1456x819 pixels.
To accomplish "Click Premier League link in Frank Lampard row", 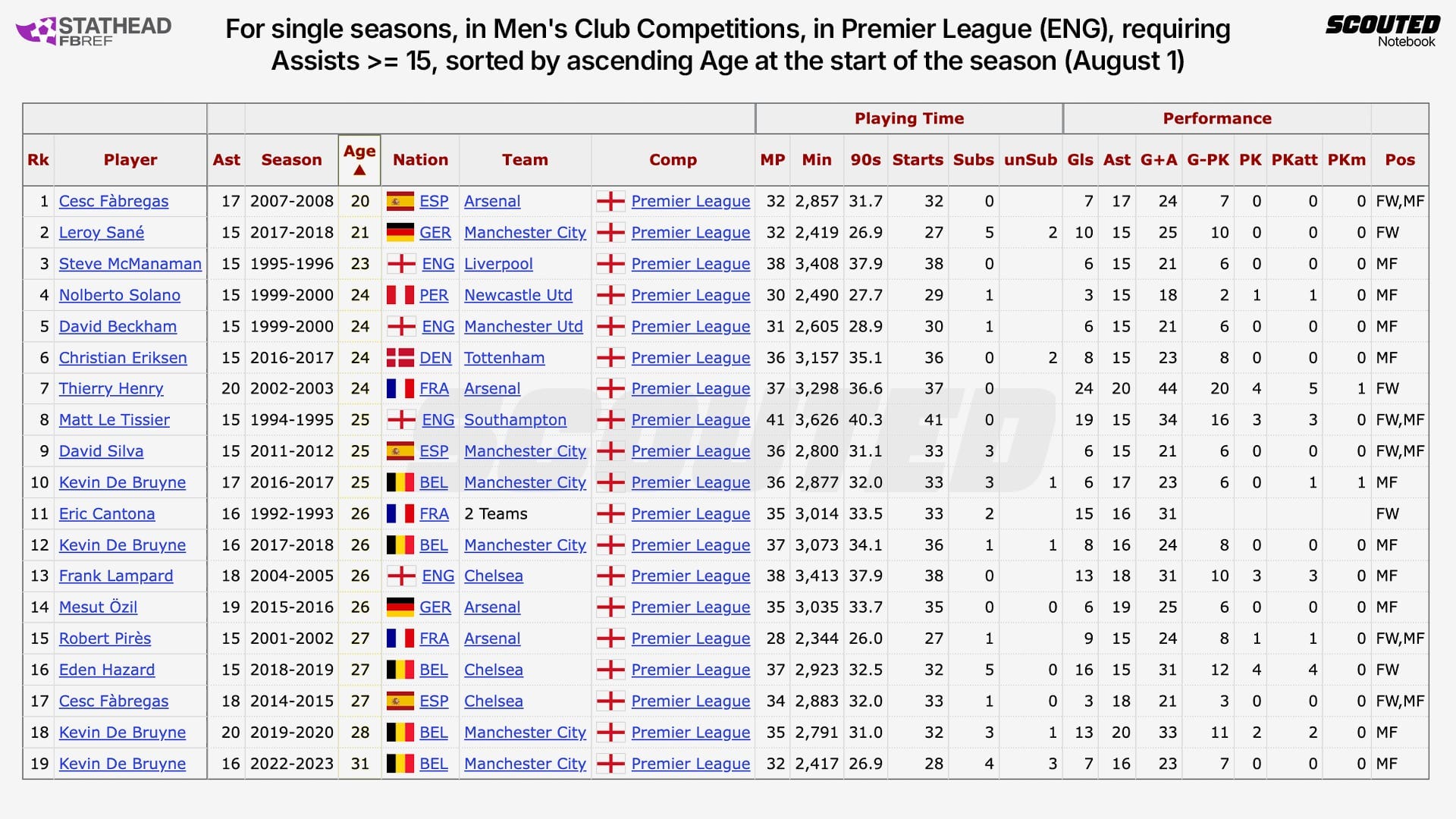I will [690, 576].
